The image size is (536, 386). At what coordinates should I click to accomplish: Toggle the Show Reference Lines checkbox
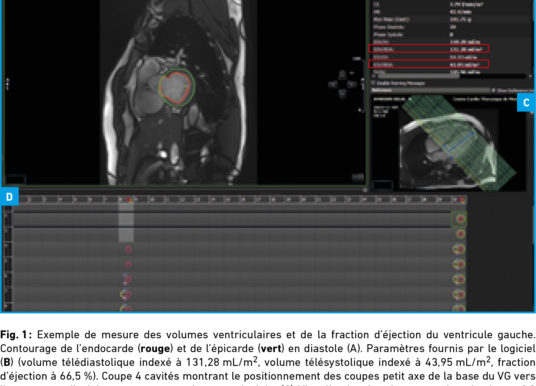(x=493, y=90)
